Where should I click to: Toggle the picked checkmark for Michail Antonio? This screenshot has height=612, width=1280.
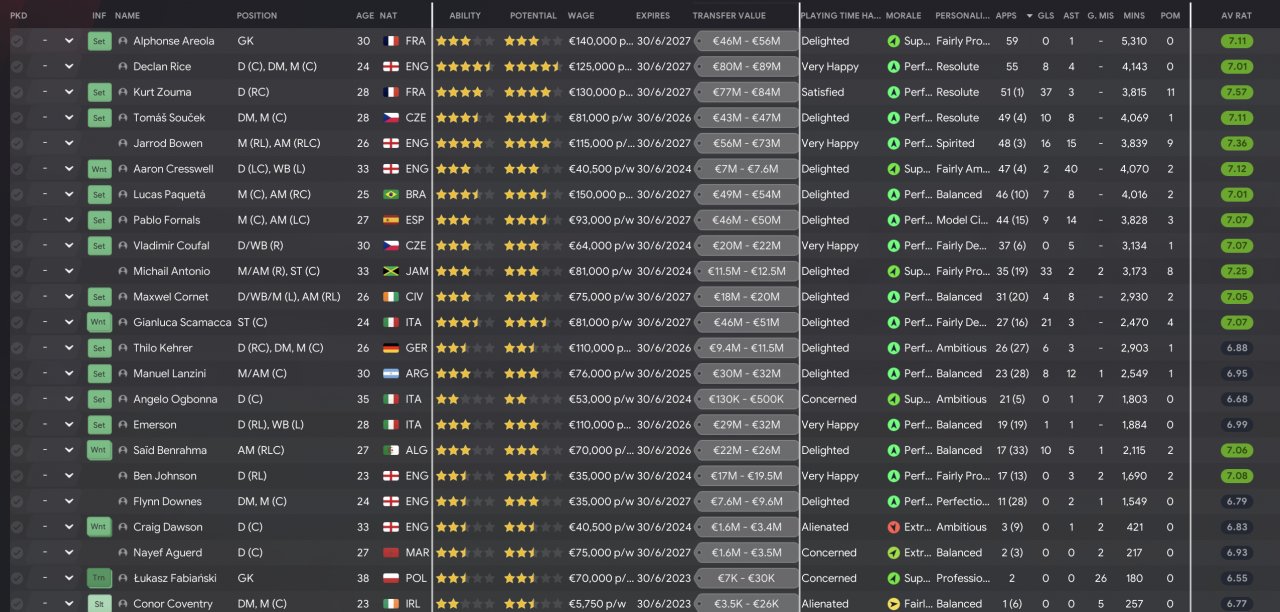(x=17, y=271)
